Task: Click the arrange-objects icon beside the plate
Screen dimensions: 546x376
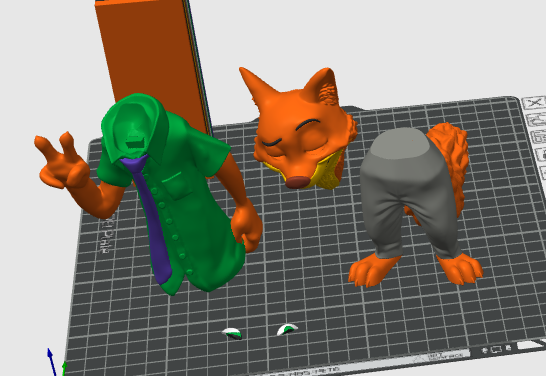Action: coord(539,136)
